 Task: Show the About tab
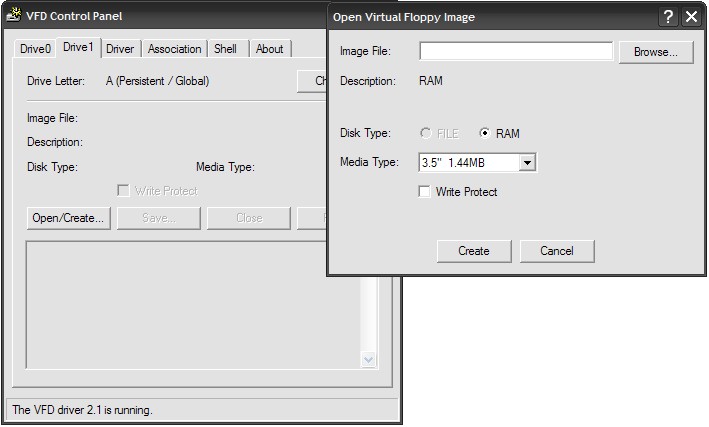tap(269, 49)
